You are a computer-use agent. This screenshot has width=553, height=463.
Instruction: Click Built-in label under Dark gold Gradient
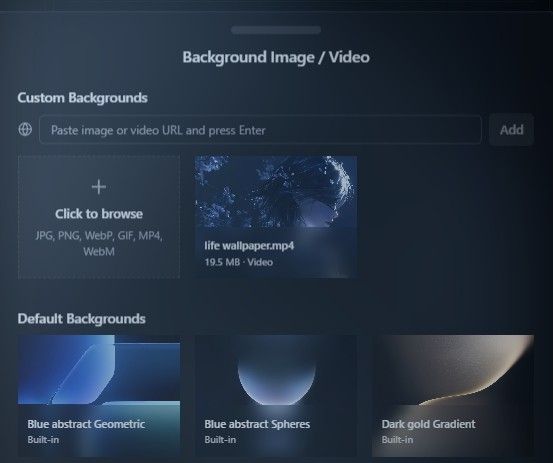click(397, 440)
